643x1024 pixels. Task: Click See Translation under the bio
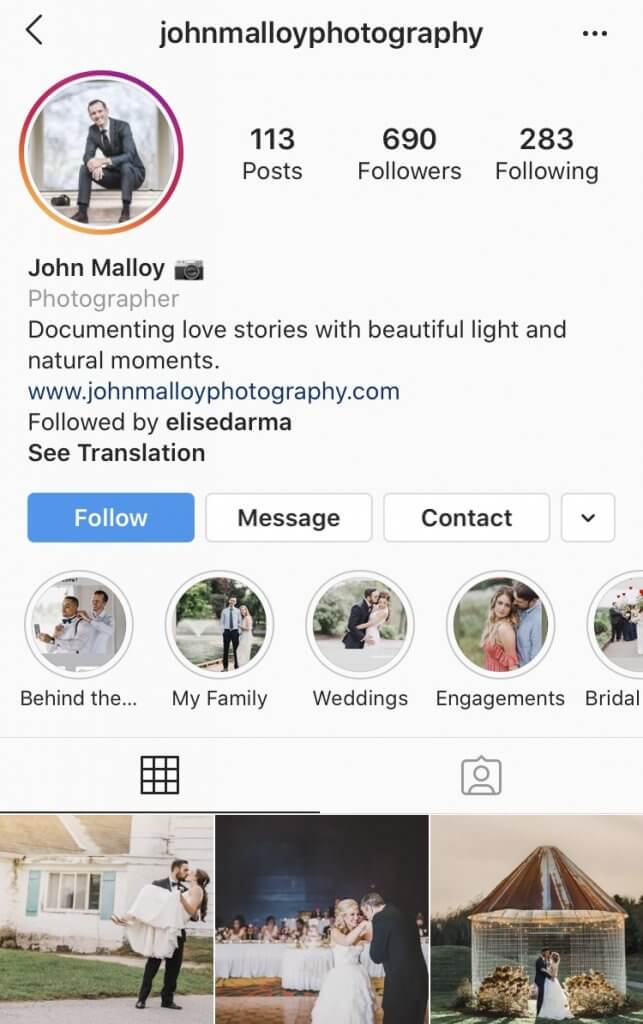(x=117, y=453)
